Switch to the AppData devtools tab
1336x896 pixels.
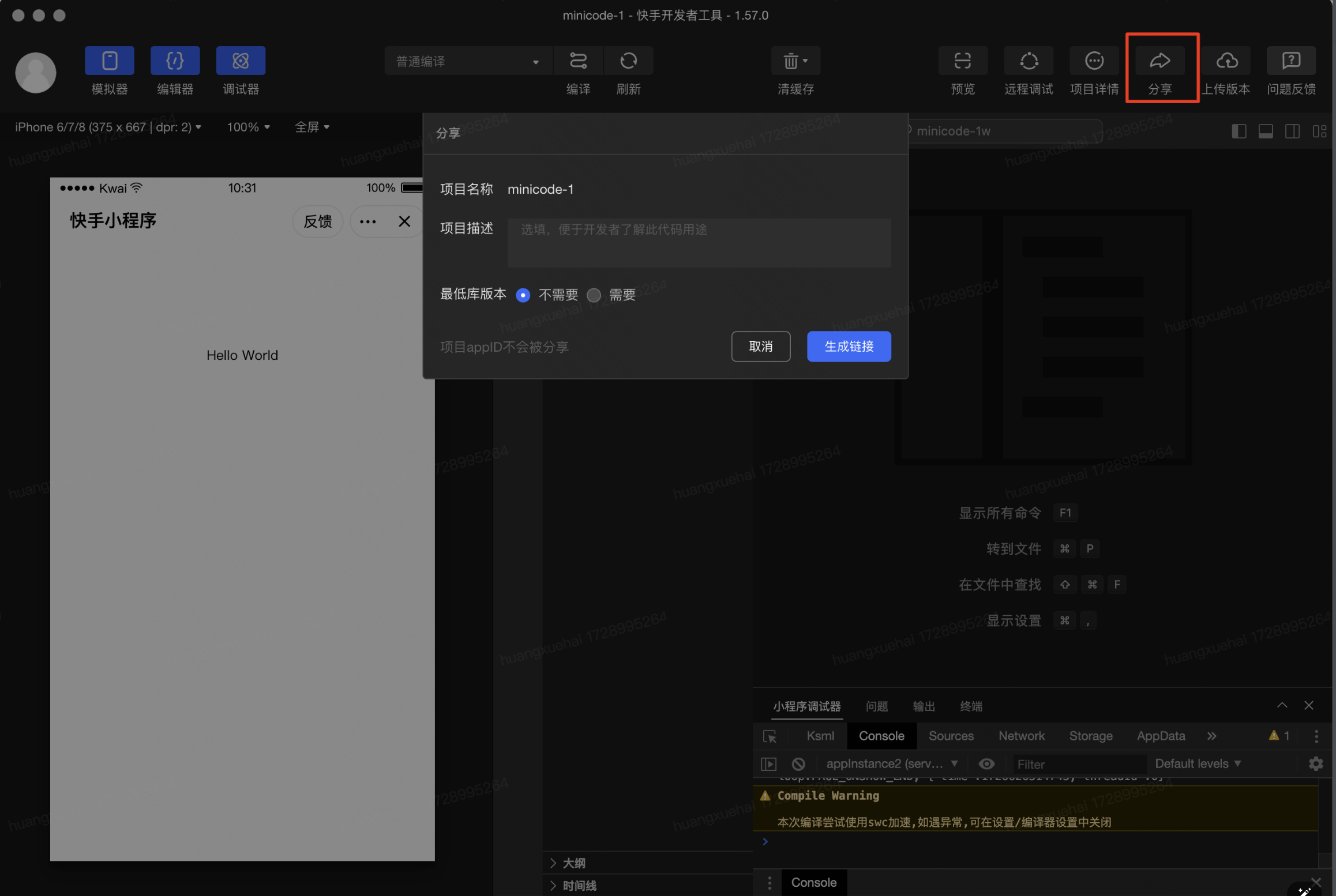tap(1161, 736)
